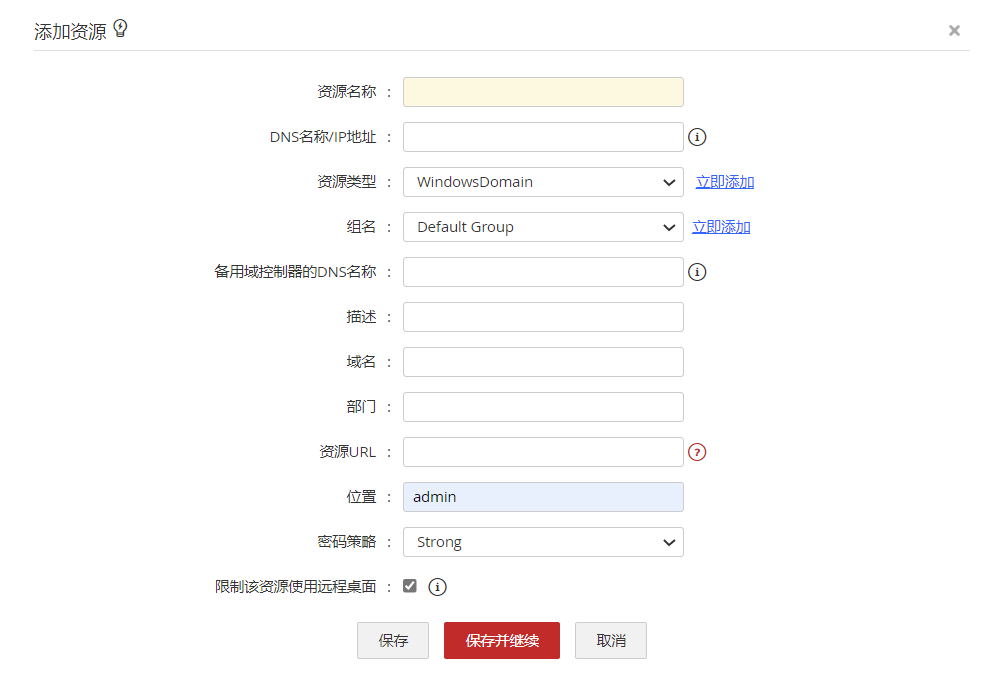This screenshot has width=1000, height=681.
Task: Click into the DNS名称/IP地址 text box
Action: tap(543, 137)
